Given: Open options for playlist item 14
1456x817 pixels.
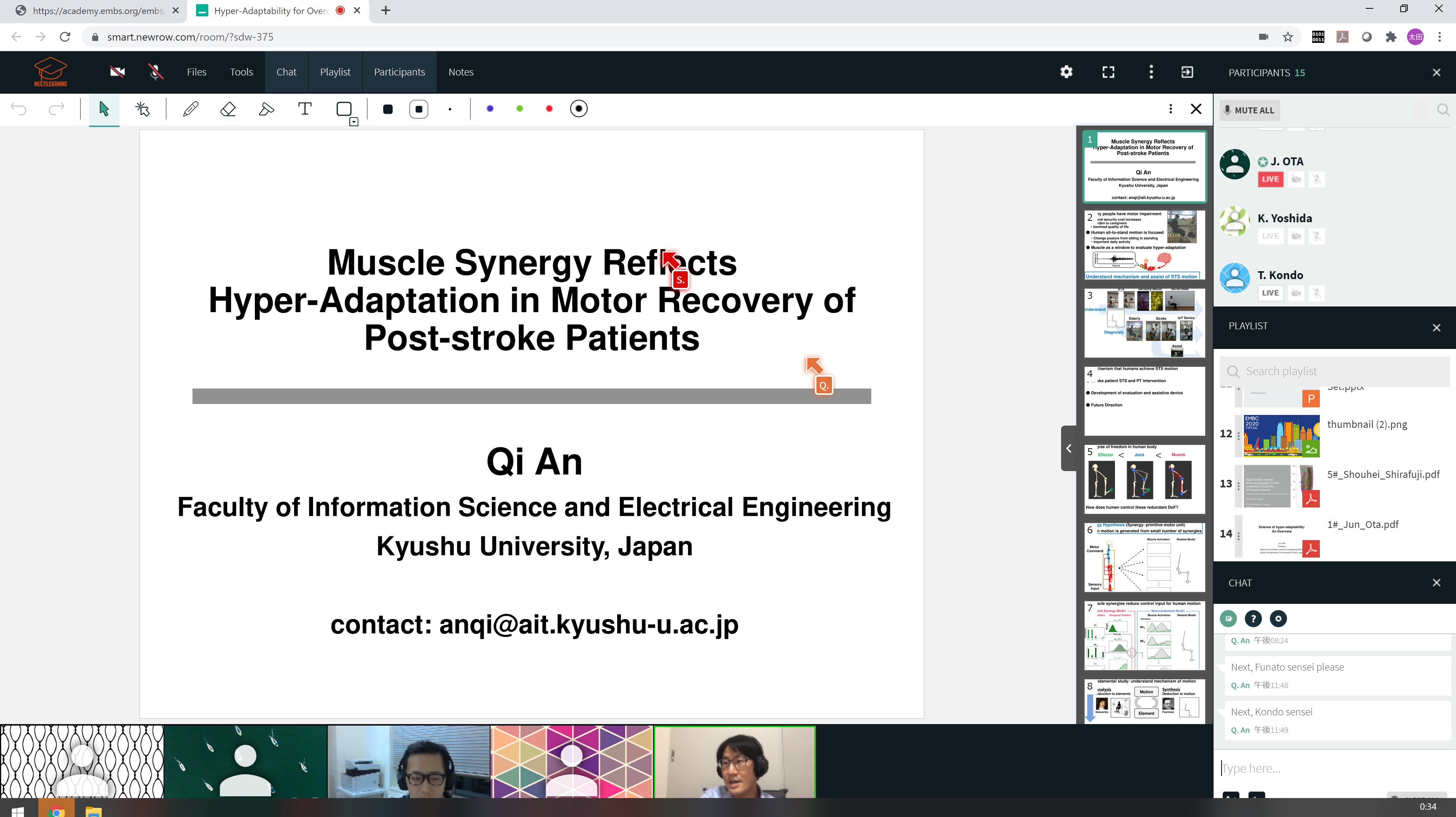Looking at the screenshot, I should 1238,536.
